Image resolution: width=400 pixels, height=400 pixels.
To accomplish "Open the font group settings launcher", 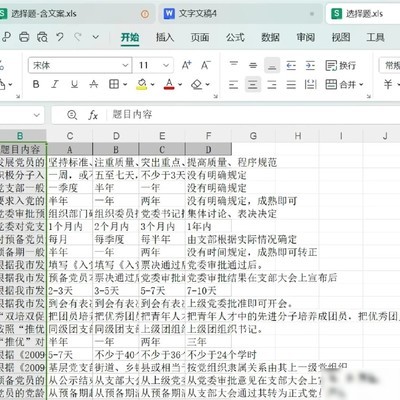I will pos(216,96).
